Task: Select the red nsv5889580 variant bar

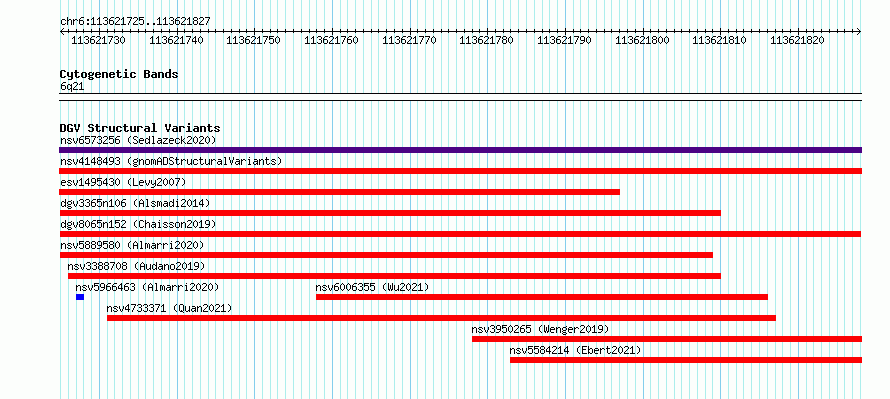Action: coord(386,255)
